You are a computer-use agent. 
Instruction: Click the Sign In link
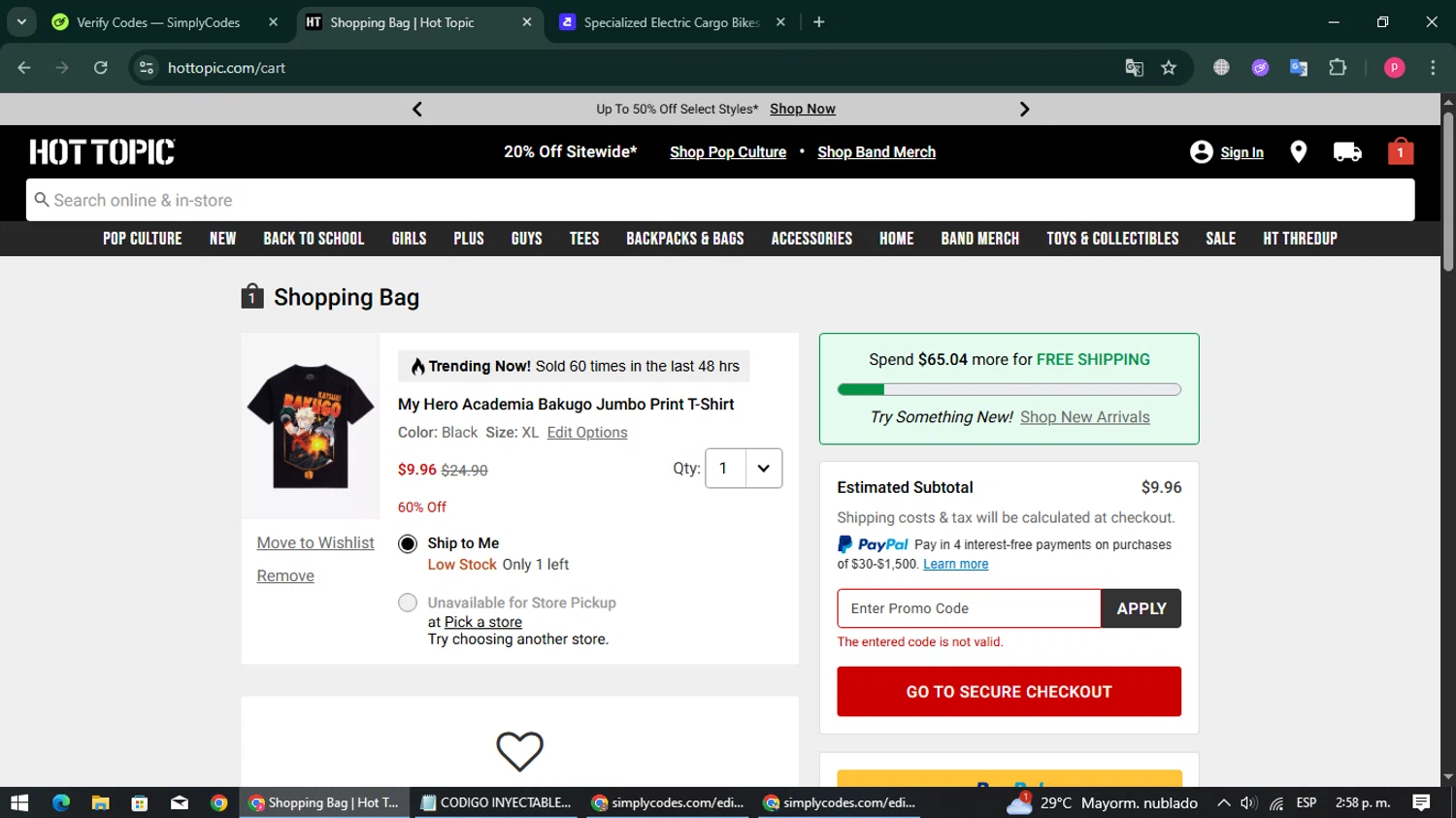(x=1241, y=152)
